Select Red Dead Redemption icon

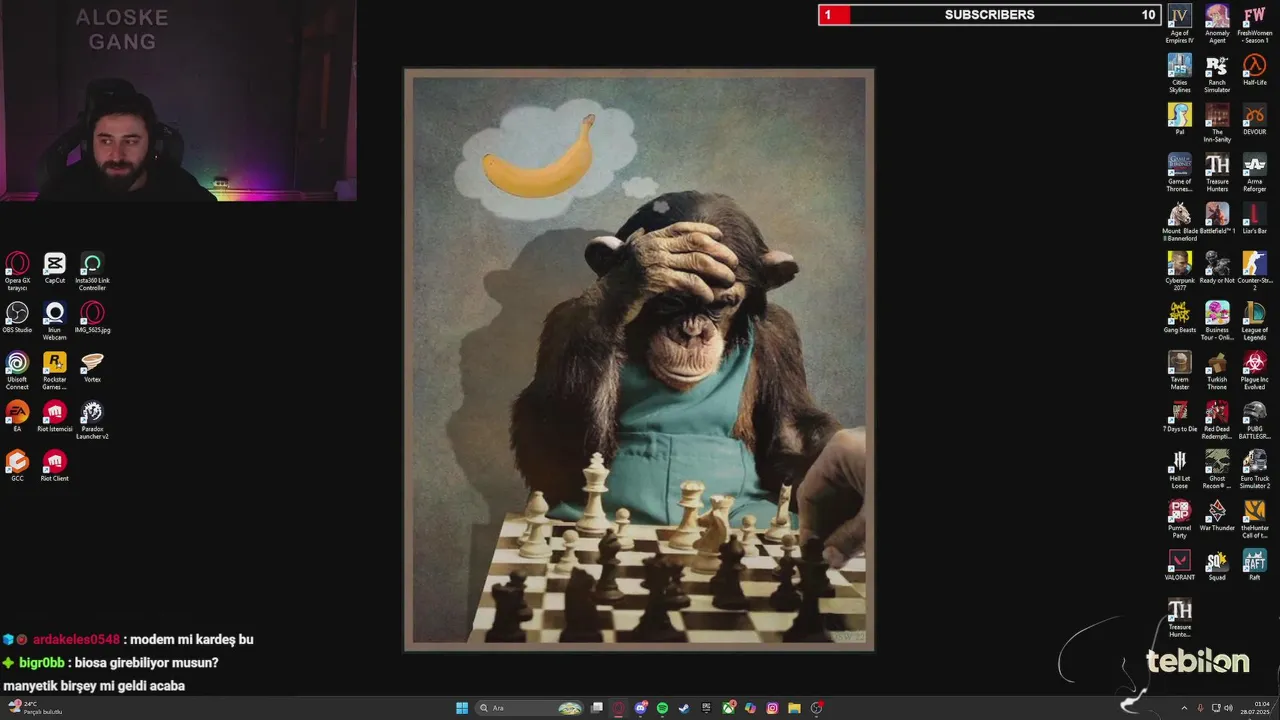point(1217,420)
